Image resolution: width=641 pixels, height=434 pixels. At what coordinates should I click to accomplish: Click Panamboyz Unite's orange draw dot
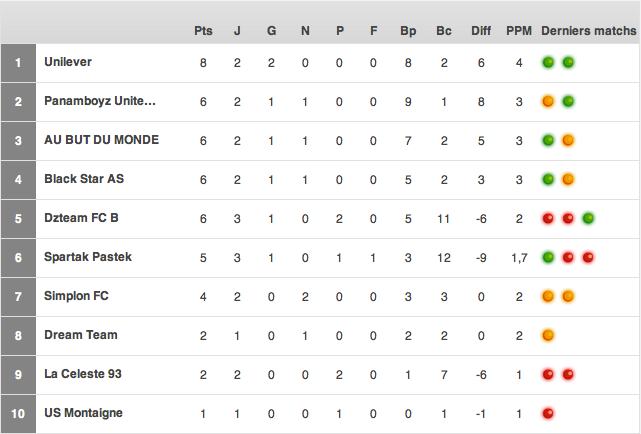click(548, 102)
